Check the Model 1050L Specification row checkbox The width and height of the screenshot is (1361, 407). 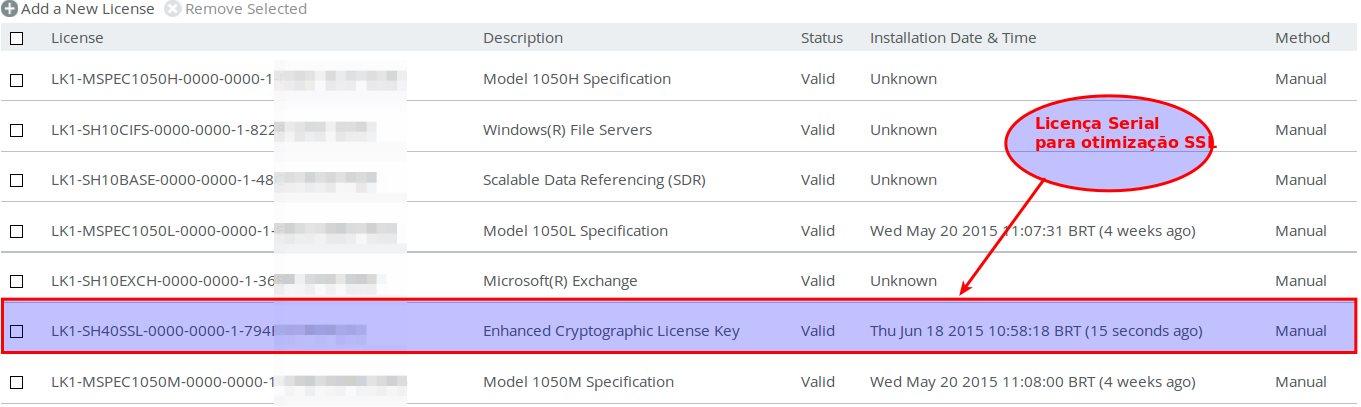pyautogui.click(x=16, y=231)
